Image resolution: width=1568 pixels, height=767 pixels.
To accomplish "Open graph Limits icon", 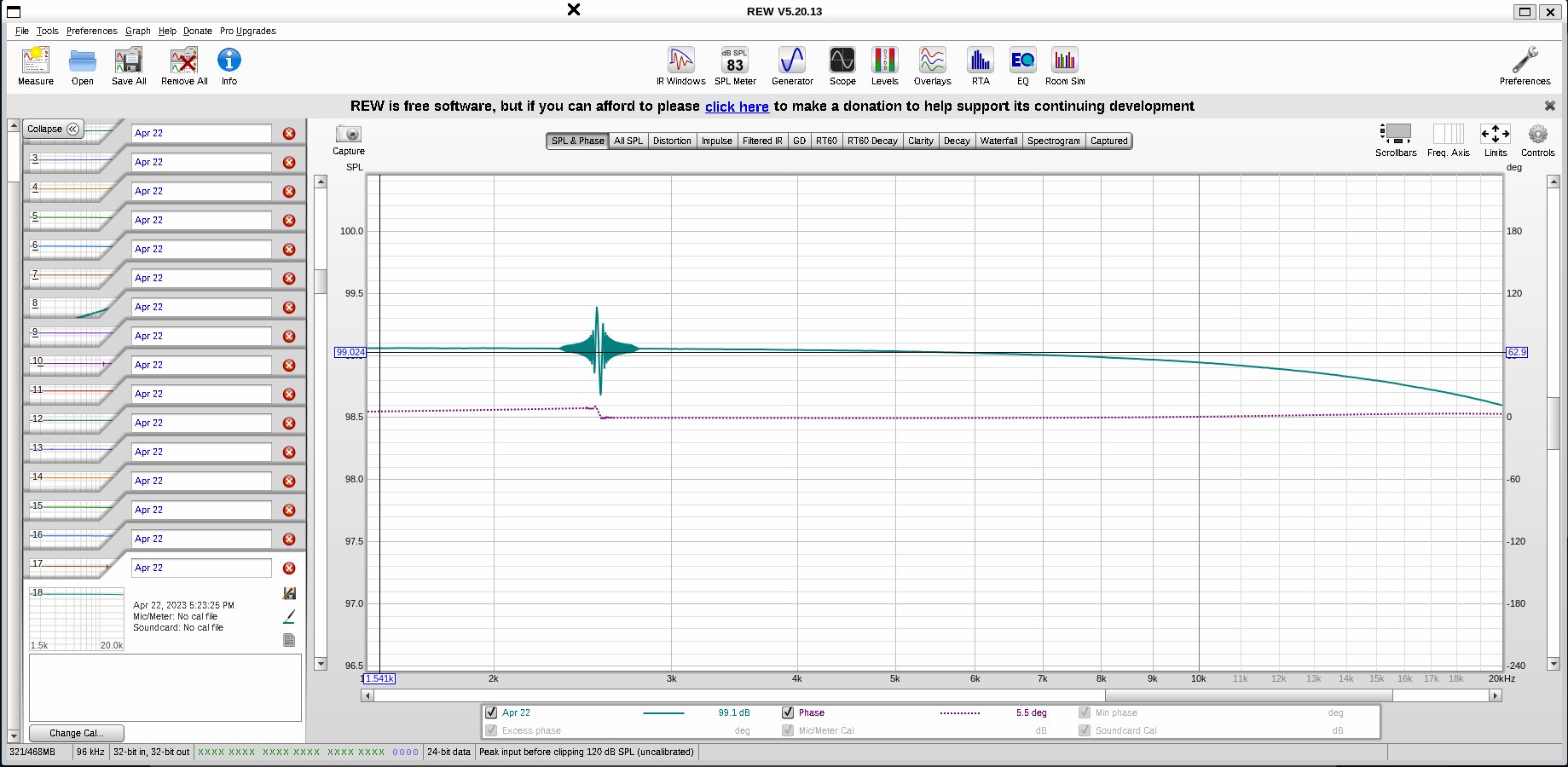I will pos(1496,140).
